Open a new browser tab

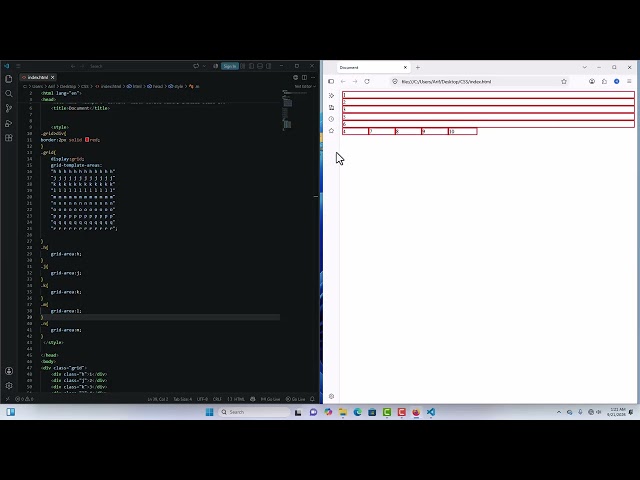pos(418,67)
